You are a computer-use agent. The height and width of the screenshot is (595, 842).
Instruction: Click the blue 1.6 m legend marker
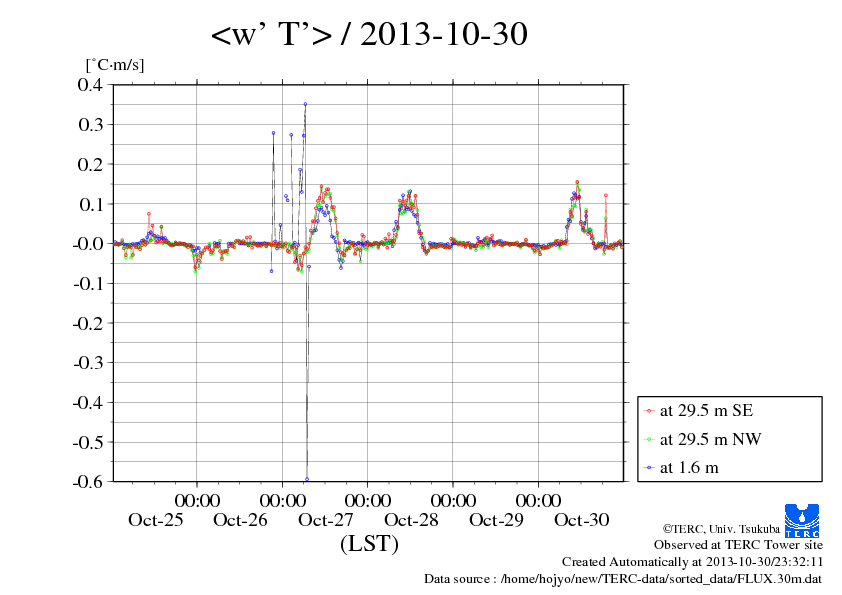tap(649, 468)
